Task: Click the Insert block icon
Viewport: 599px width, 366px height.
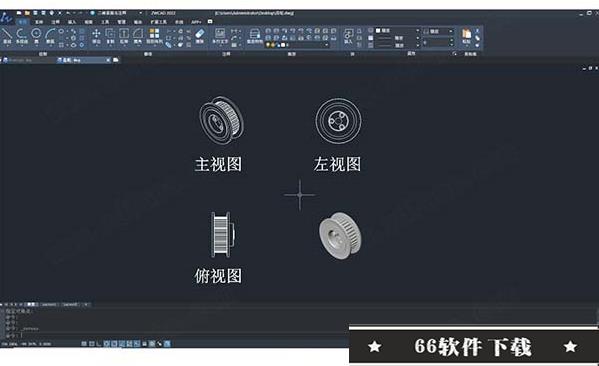Action: (x=348, y=36)
